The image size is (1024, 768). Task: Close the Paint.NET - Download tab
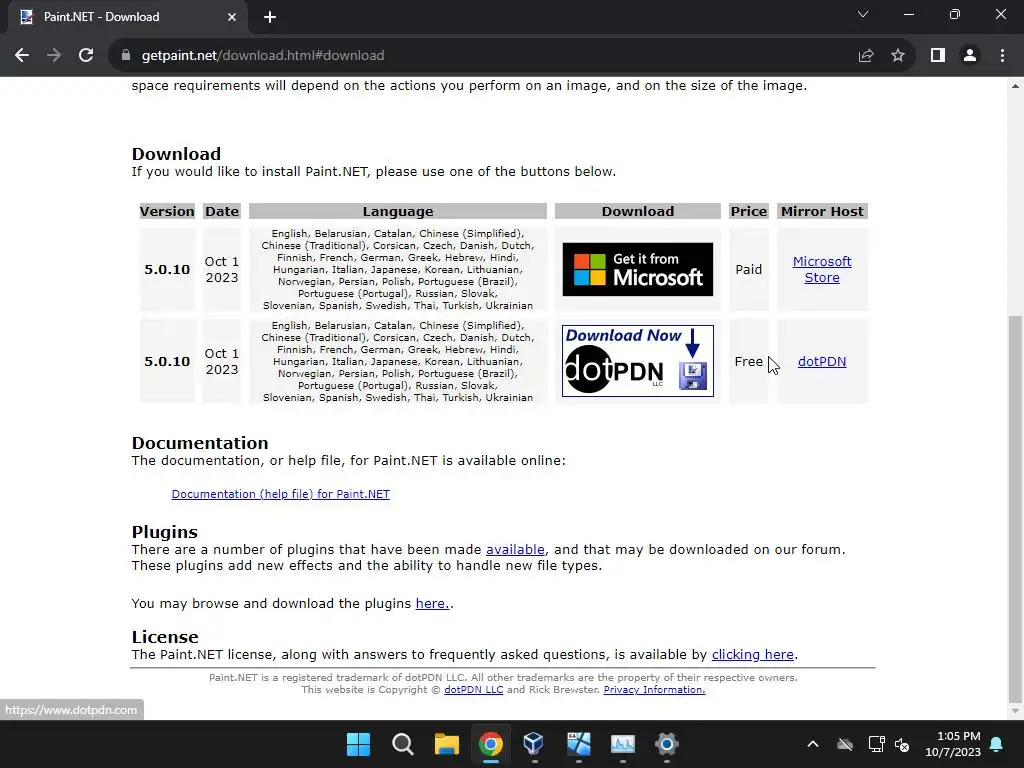point(231,17)
